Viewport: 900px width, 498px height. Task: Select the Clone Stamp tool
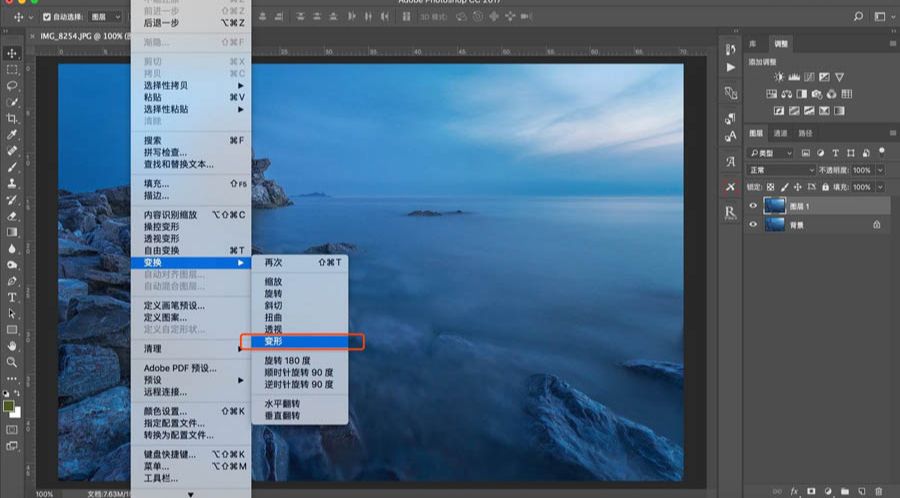[11, 184]
